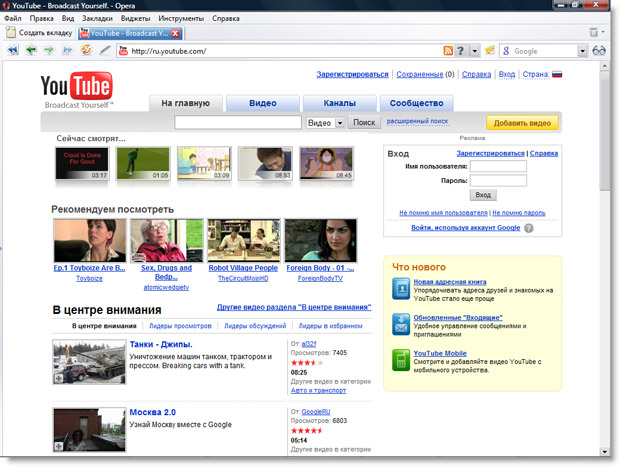Screen dimensions: 620x467
Task: Open the Закладки menu
Action: coord(97,18)
